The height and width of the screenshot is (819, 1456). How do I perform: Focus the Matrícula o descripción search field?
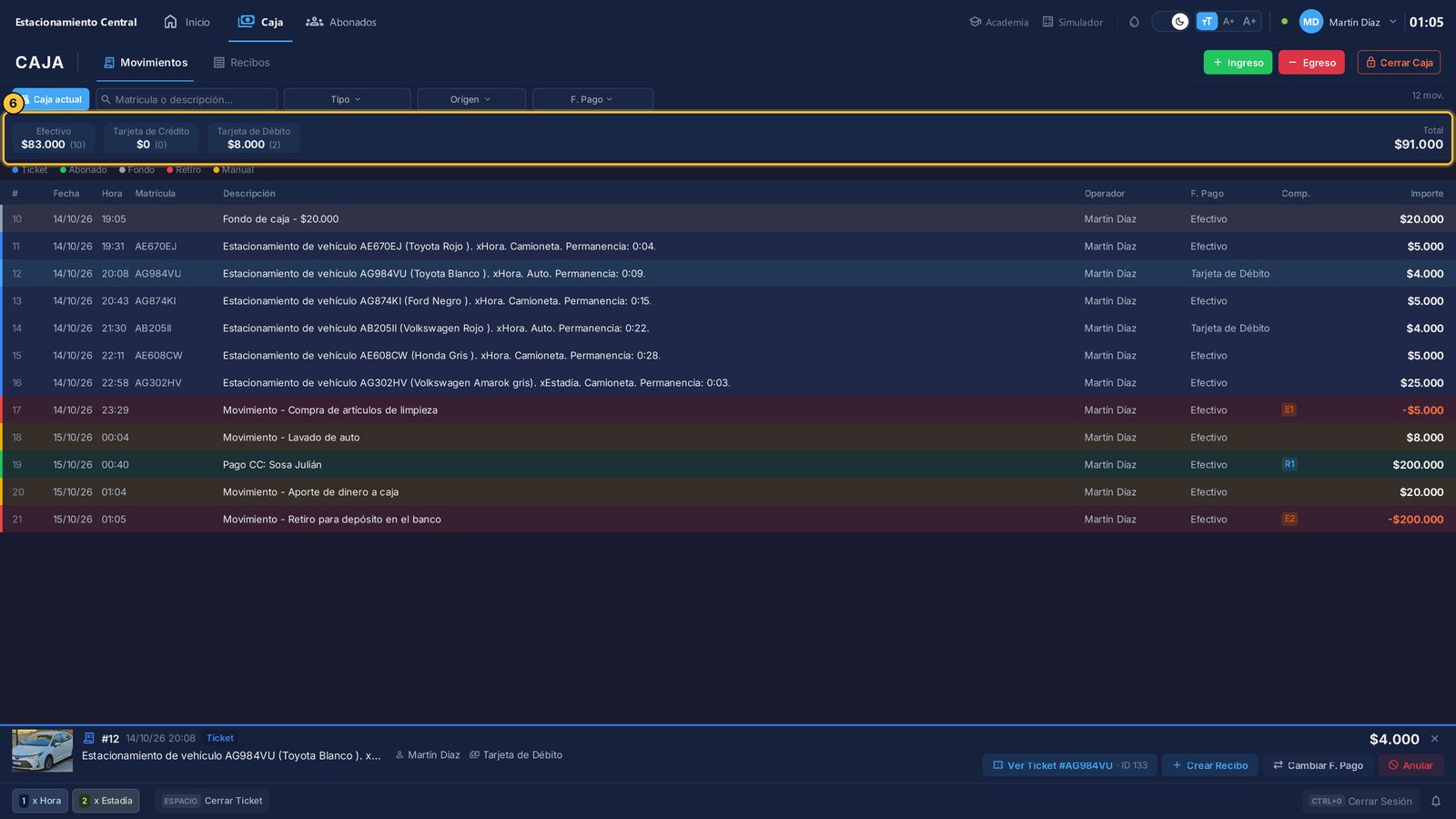point(187,99)
